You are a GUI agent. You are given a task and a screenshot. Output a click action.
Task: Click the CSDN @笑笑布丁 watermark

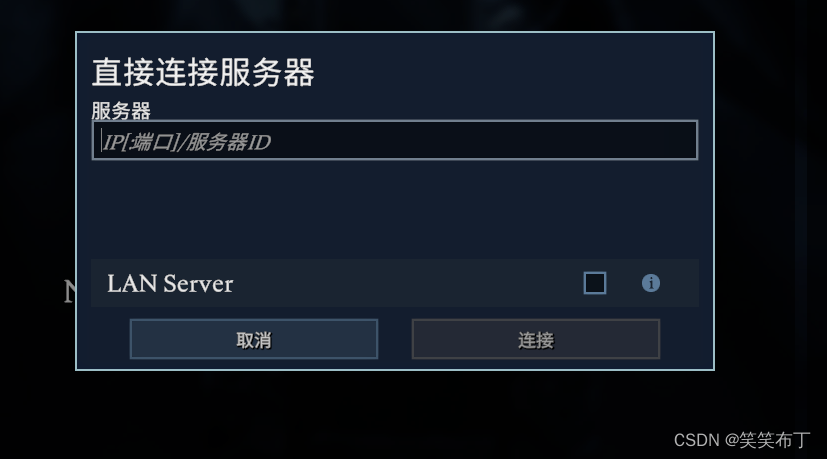coord(742,439)
